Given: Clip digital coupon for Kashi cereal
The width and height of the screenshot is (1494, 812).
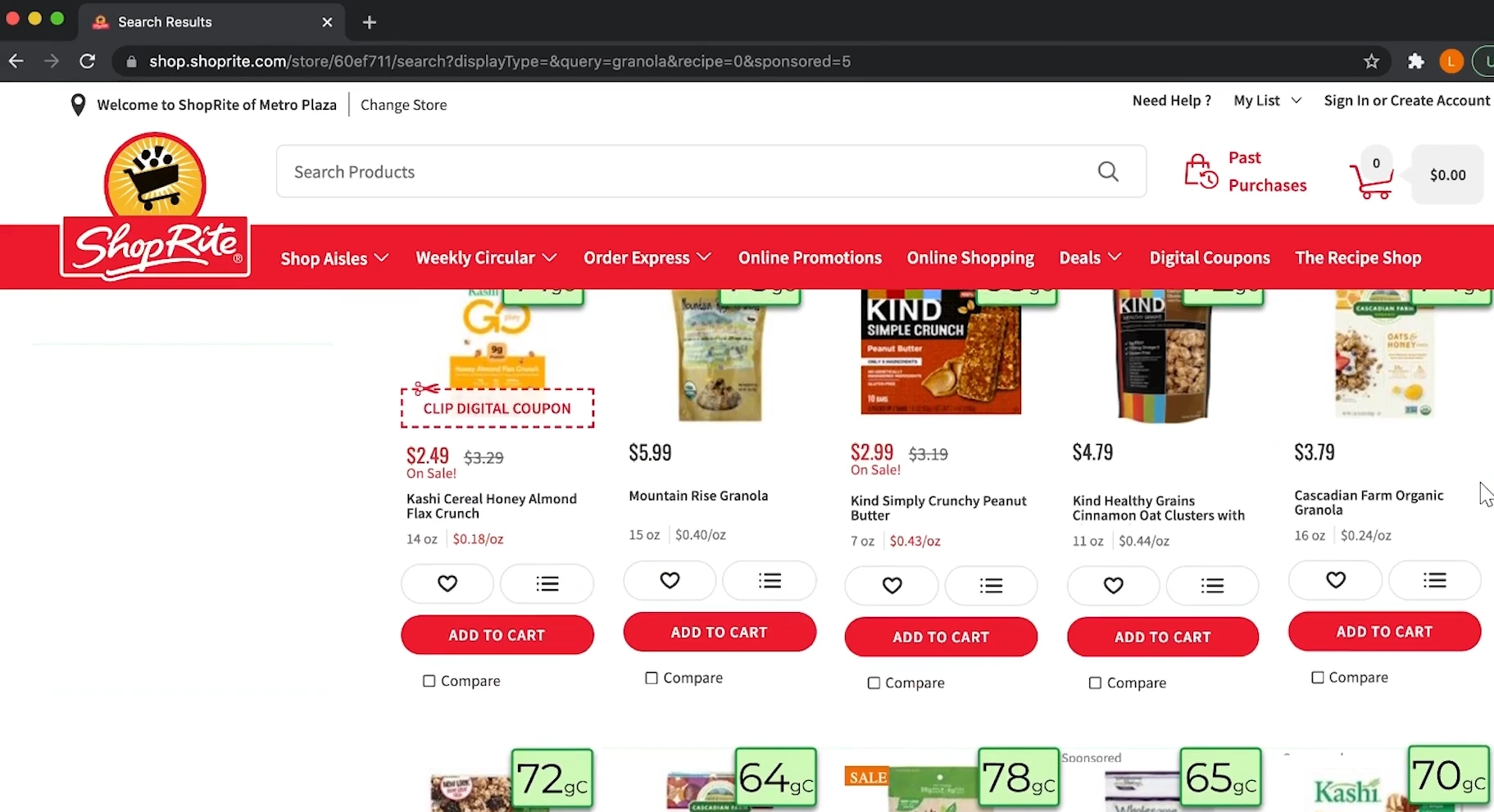Looking at the screenshot, I should pyautogui.click(x=497, y=408).
